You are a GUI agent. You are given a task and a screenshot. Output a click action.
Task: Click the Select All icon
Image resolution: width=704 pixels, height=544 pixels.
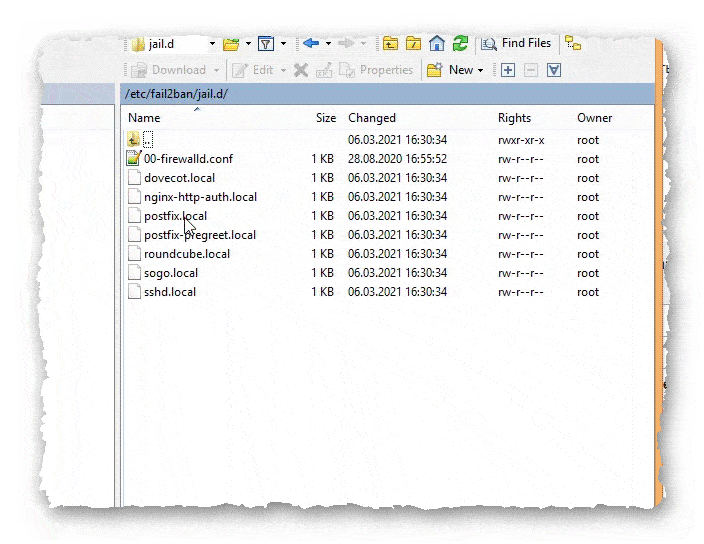(554, 70)
